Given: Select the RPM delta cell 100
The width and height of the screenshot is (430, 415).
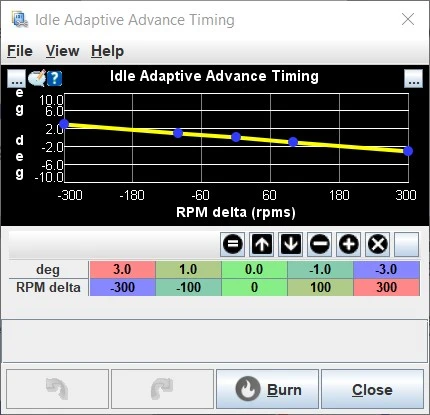Looking at the screenshot, I should click(x=320, y=287).
